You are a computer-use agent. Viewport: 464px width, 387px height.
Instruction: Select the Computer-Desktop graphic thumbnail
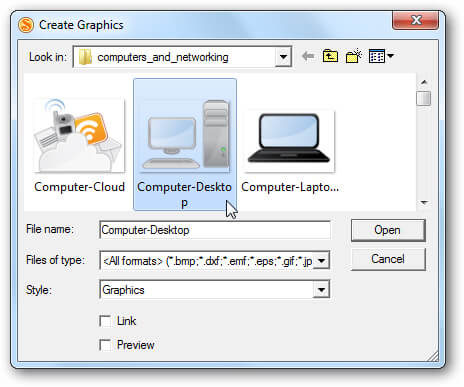click(x=185, y=135)
